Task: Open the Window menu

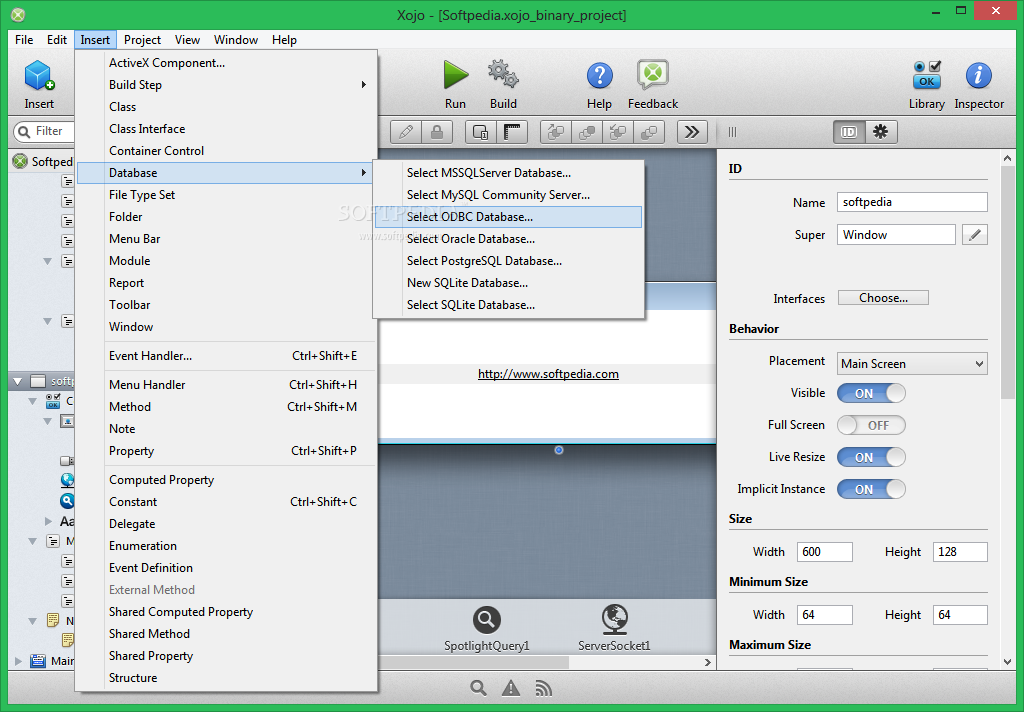Action: pos(236,40)
